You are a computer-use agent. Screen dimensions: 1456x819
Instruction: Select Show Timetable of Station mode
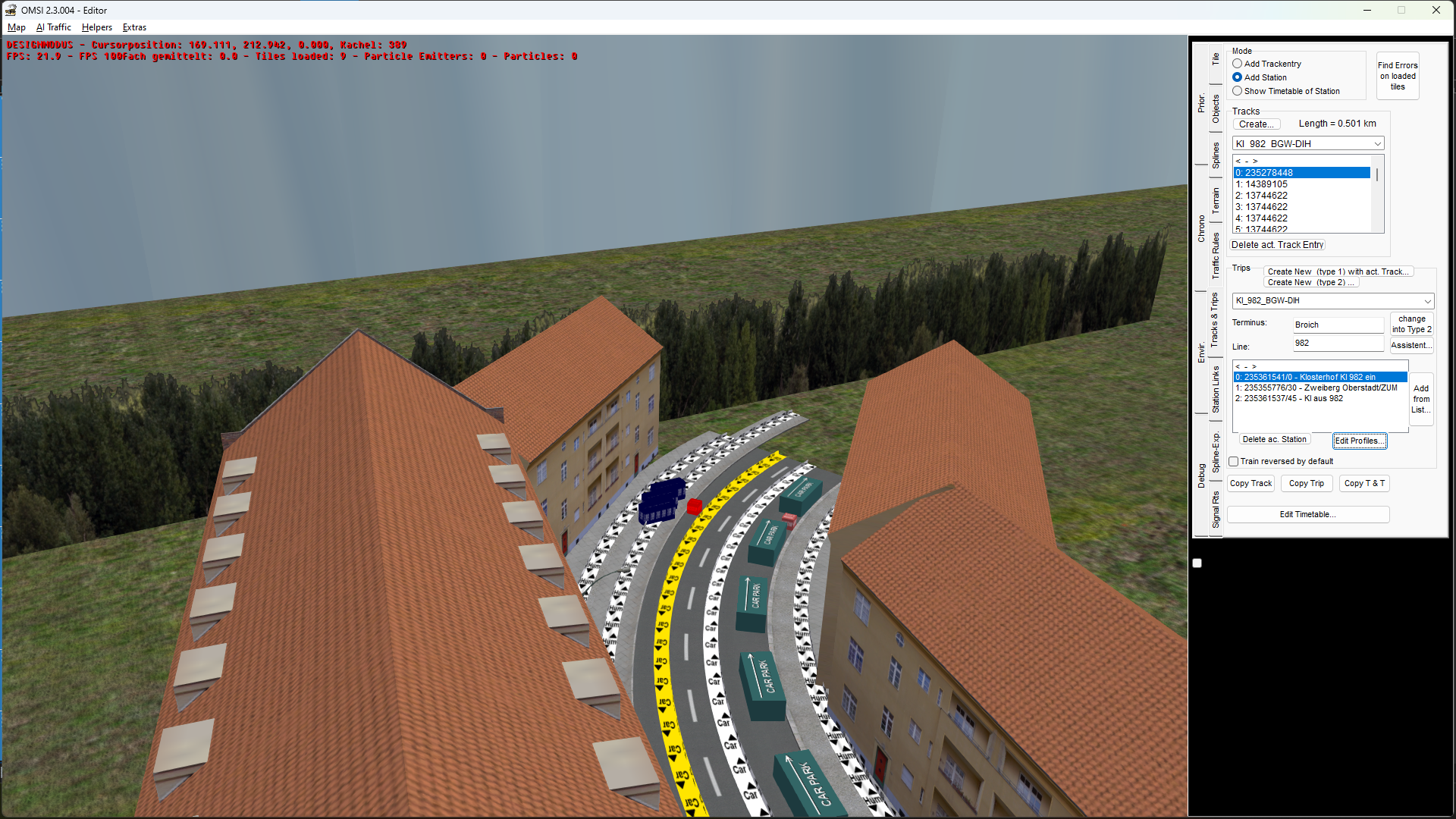[1237, 91]
